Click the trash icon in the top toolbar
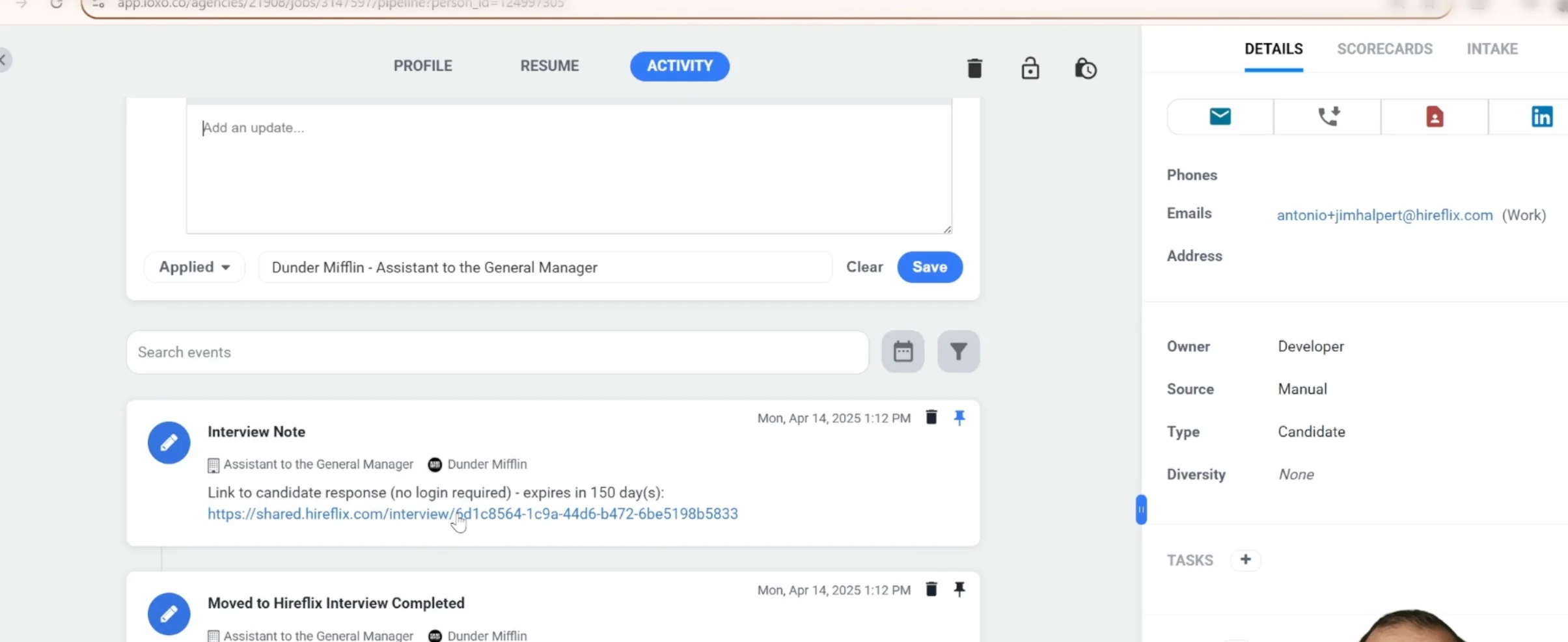The height and width of the screenshot is (642, 1568). click(x=974, y=68)
